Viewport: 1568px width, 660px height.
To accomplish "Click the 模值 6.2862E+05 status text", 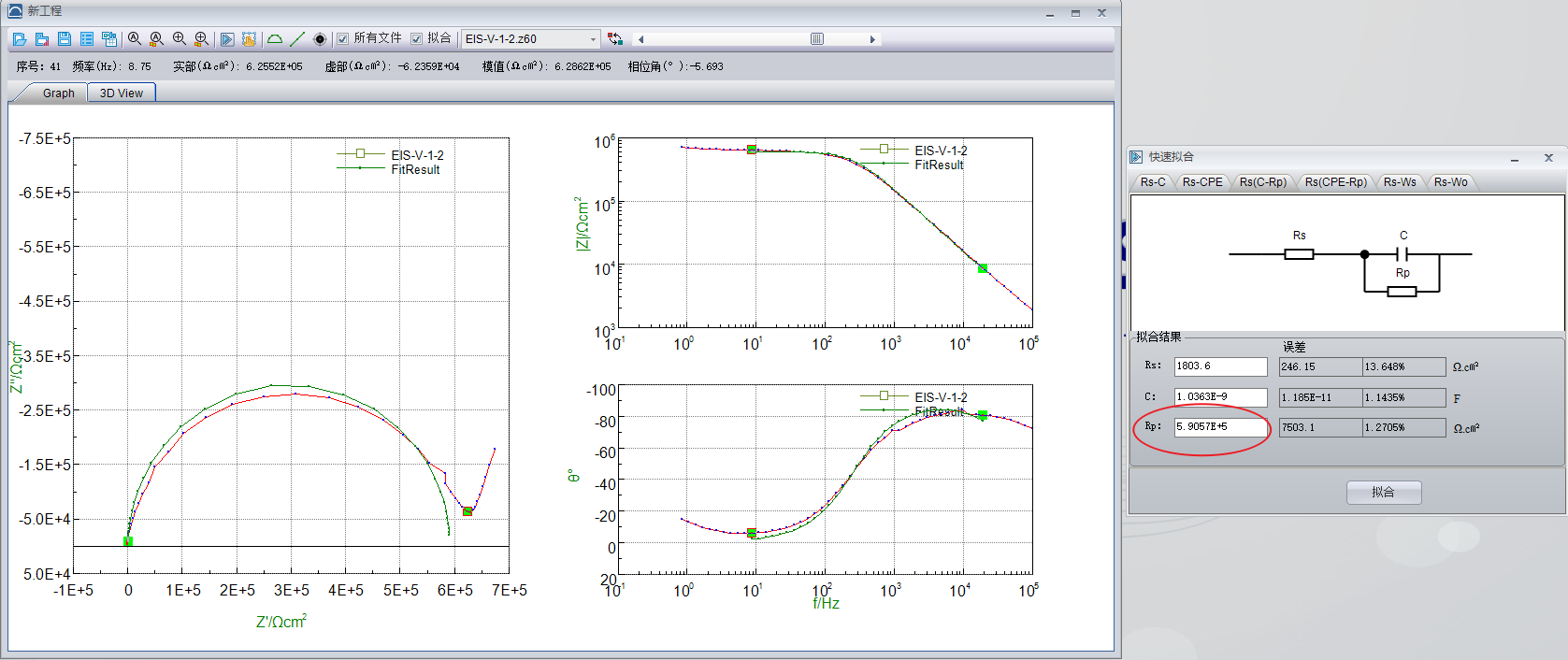I will point(546,67).
